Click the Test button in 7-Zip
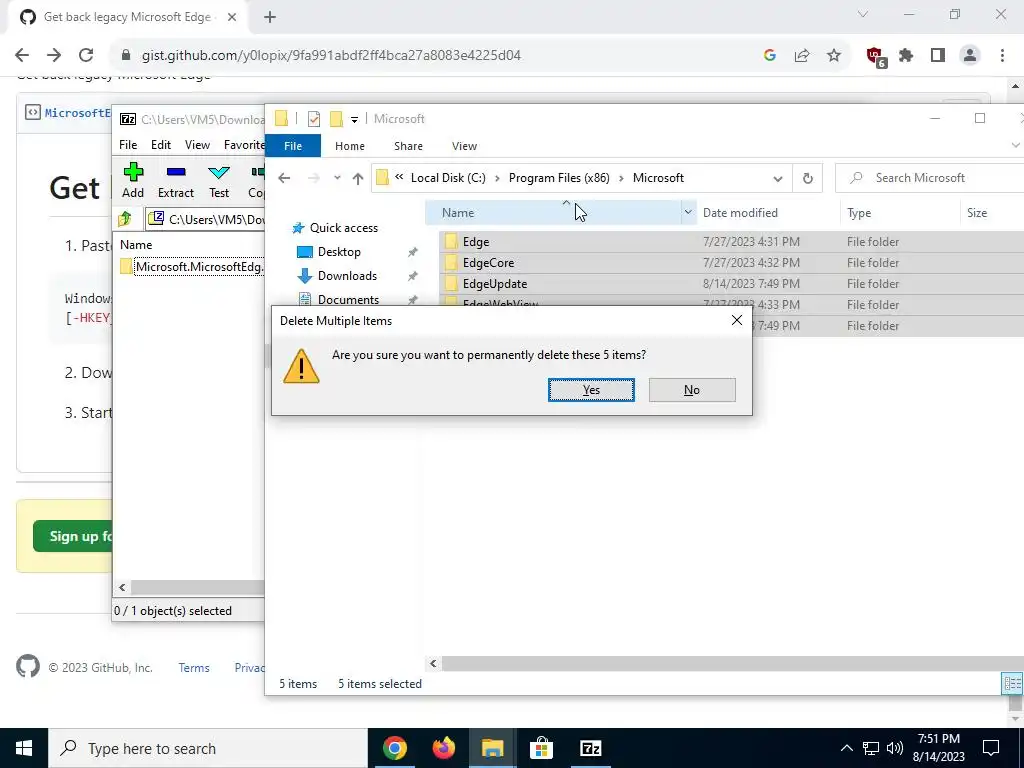 (x=219, y=181)
